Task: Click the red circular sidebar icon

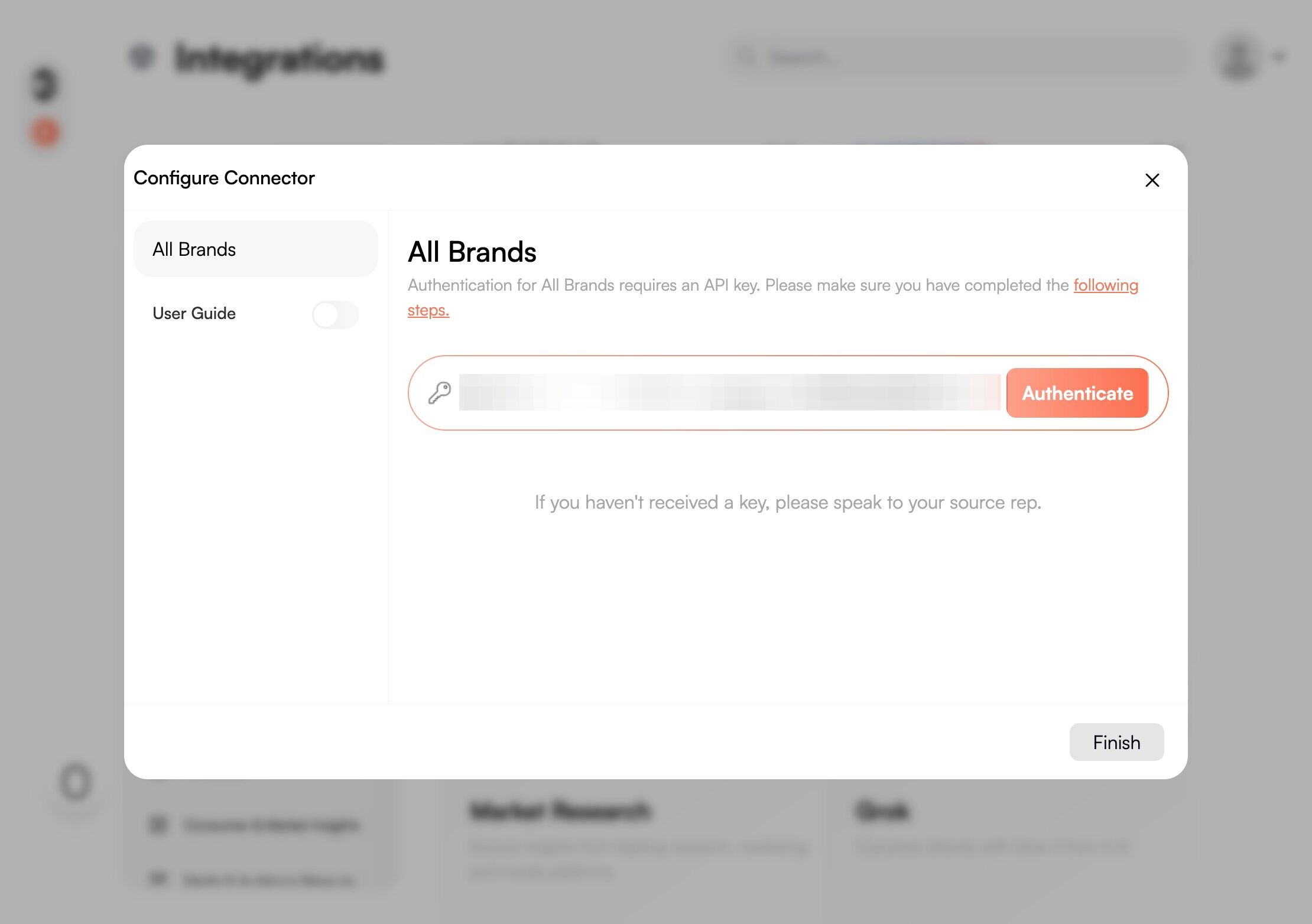Action: coord(46,132)
